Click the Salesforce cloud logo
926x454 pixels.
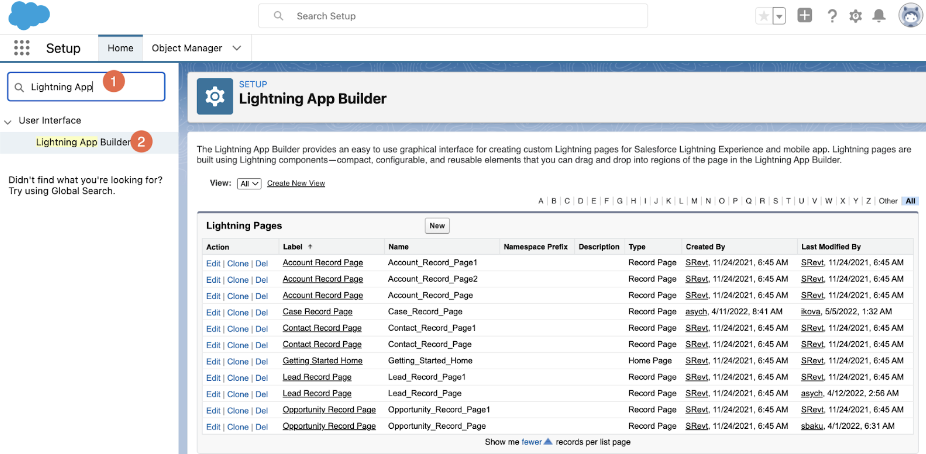(x=29, y=15)
